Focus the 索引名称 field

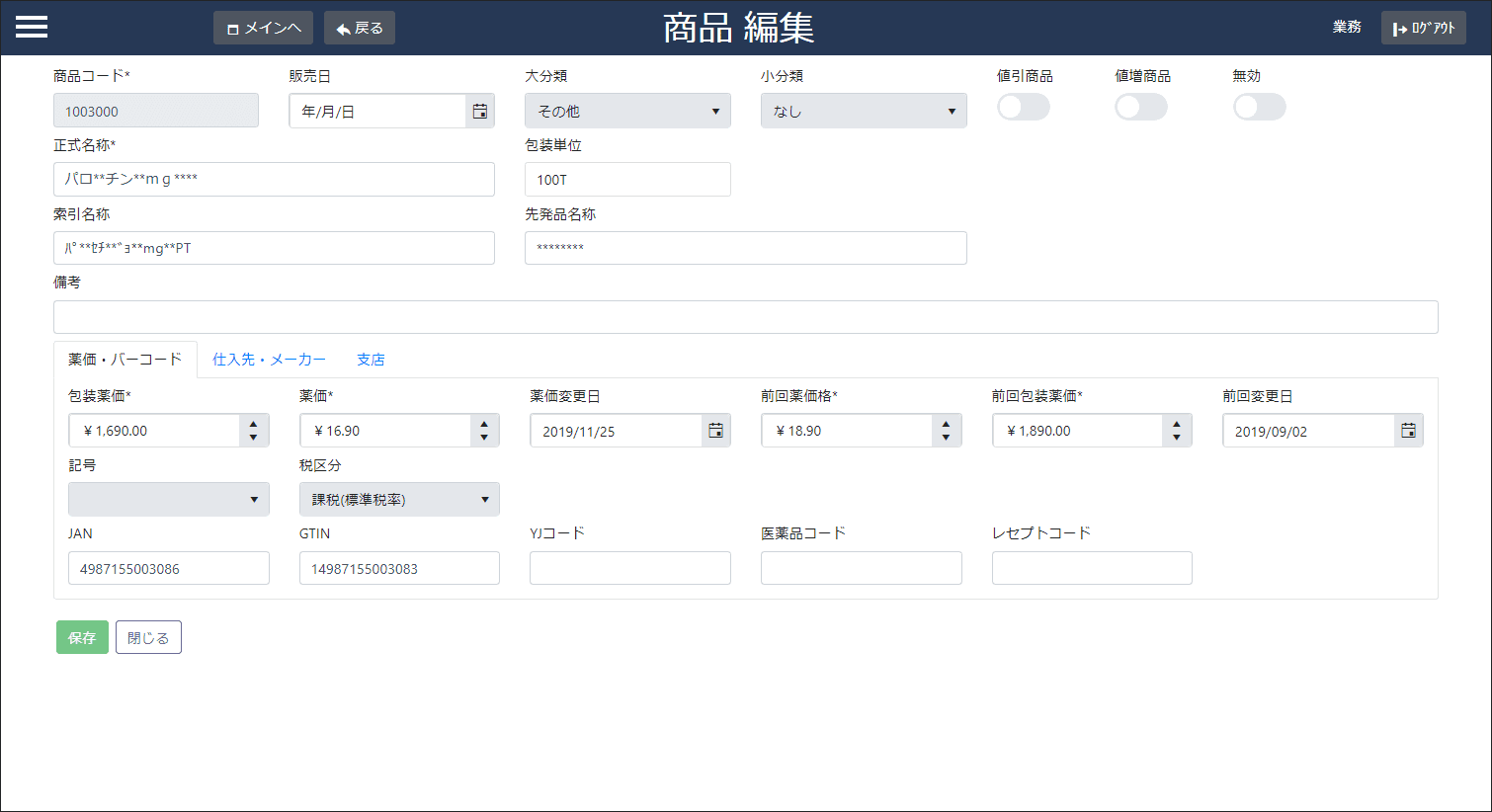tap(274, 248)
